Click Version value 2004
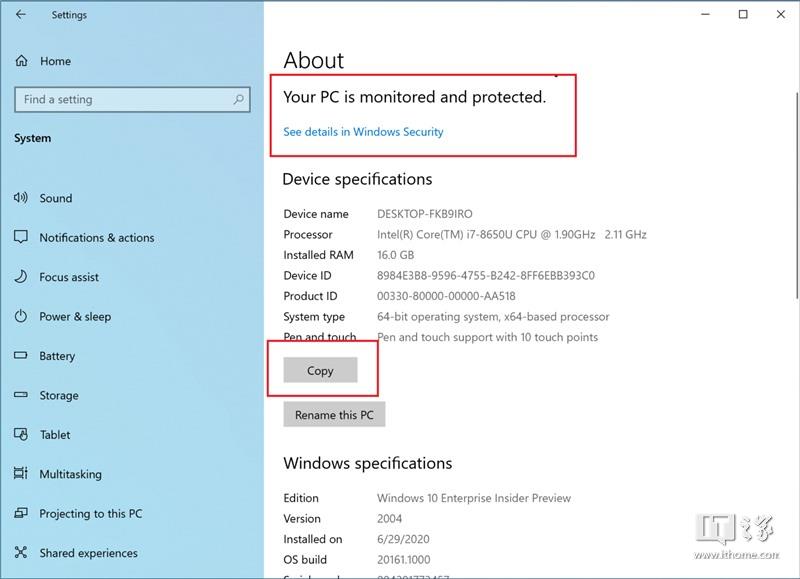 pyautogui.click(x=389, y=518)
